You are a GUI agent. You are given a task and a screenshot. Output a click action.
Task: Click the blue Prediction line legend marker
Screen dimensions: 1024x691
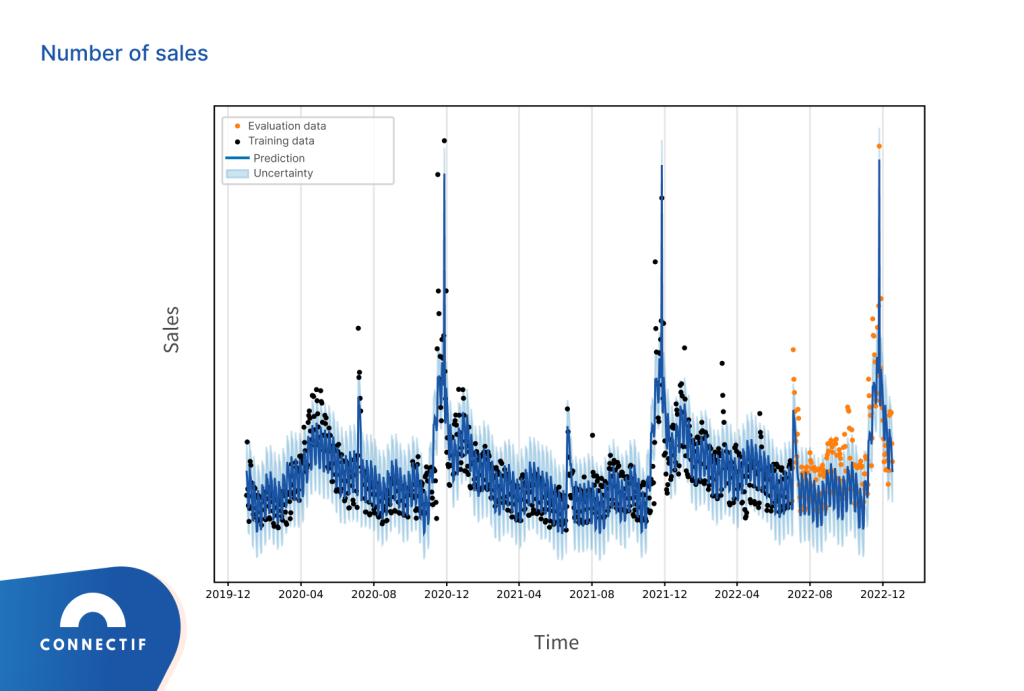click(x=236, y=158)
